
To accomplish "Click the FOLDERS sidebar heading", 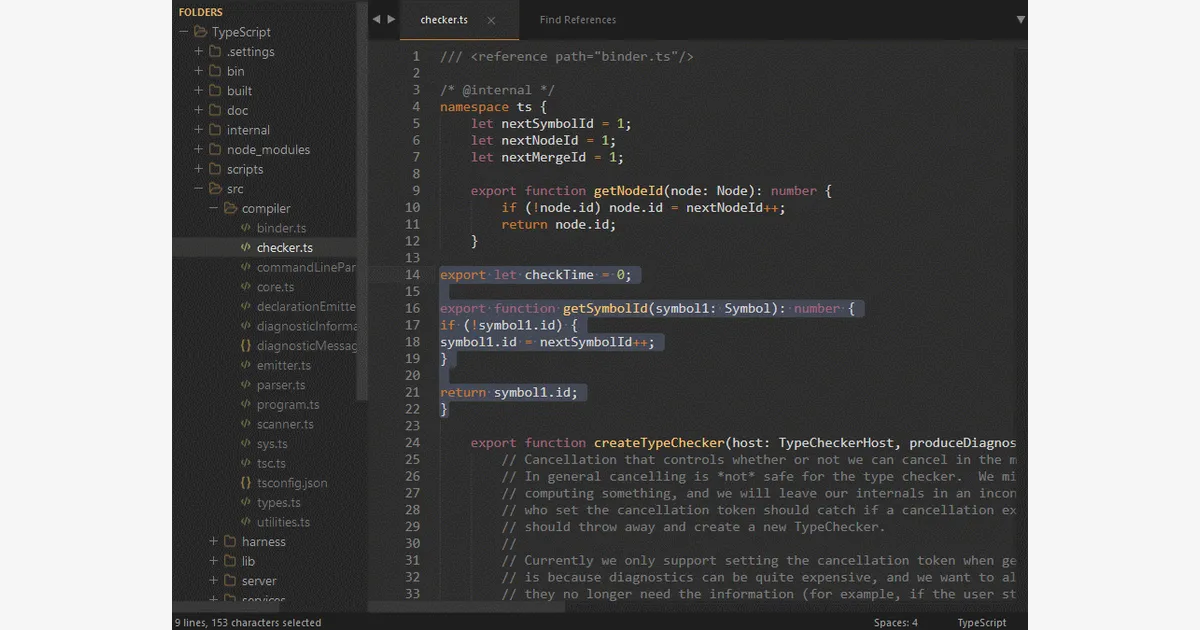I will click(x=201, y=12).
